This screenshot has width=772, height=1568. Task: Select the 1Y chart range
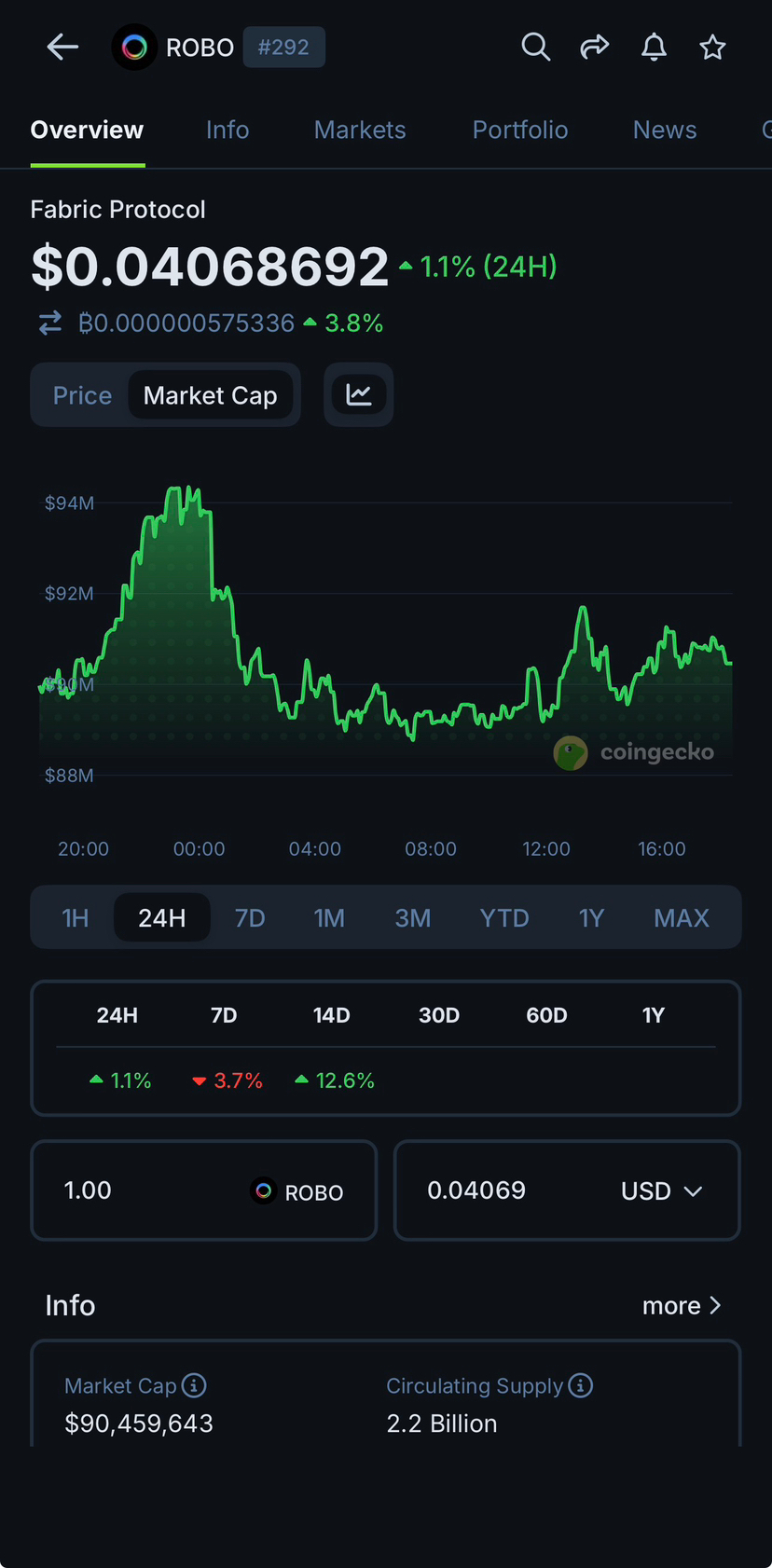(591, 918)
